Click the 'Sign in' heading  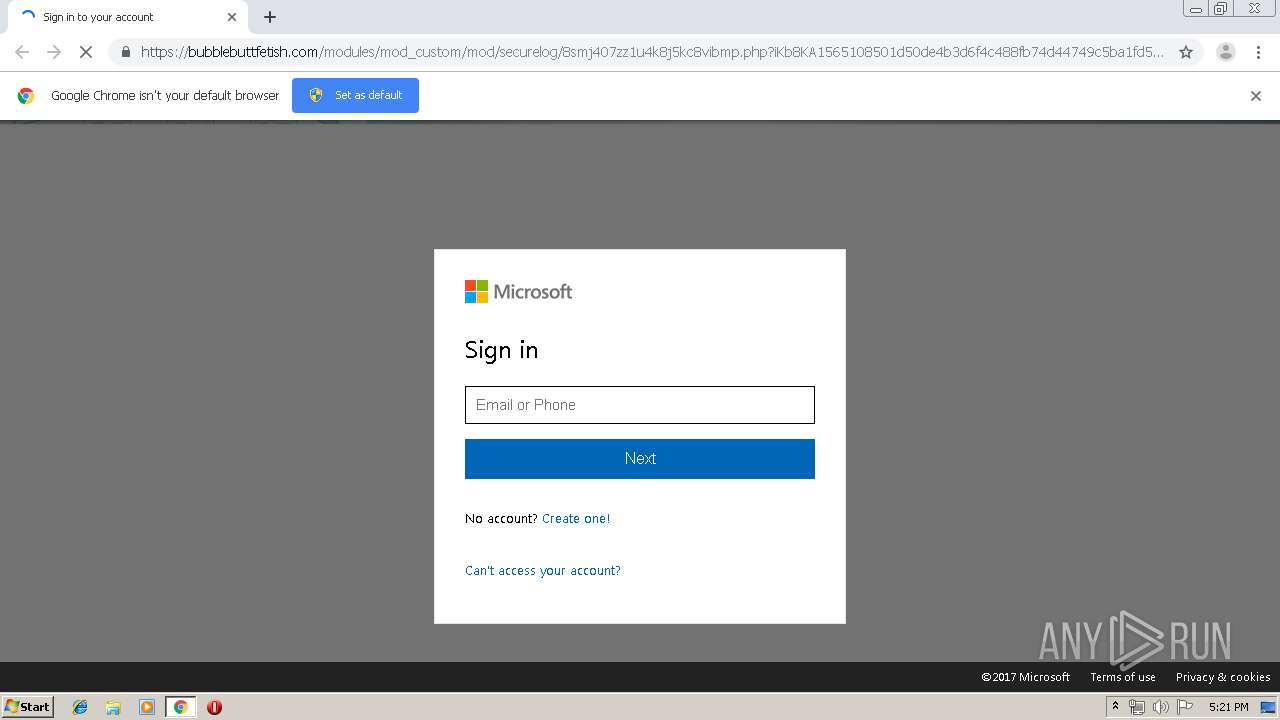click(501, 350)
